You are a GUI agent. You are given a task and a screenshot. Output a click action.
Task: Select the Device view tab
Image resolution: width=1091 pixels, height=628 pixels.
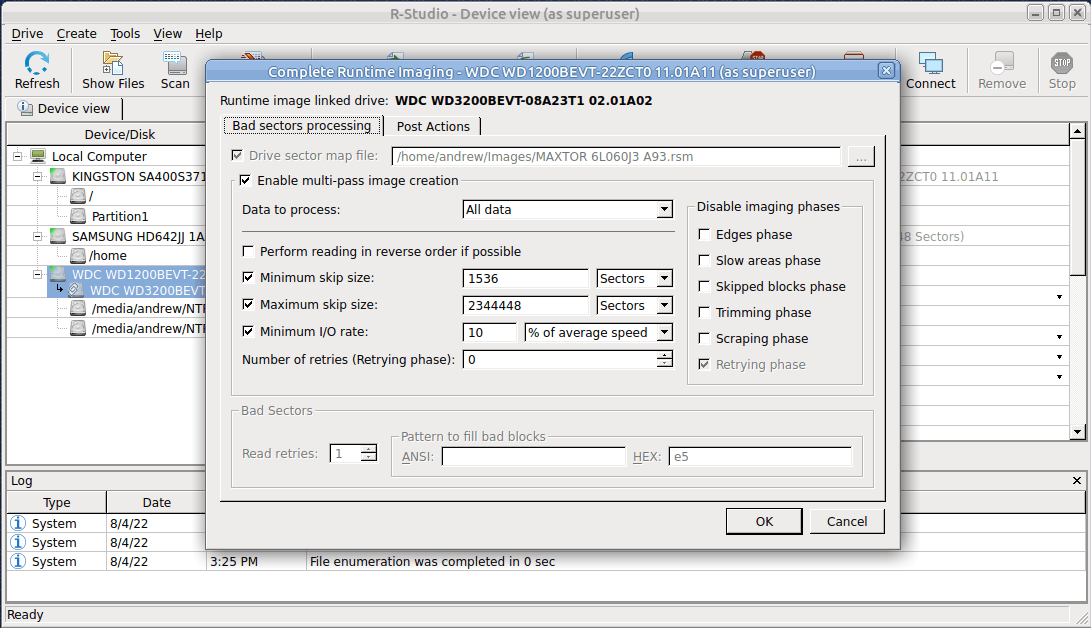[64, 108]
